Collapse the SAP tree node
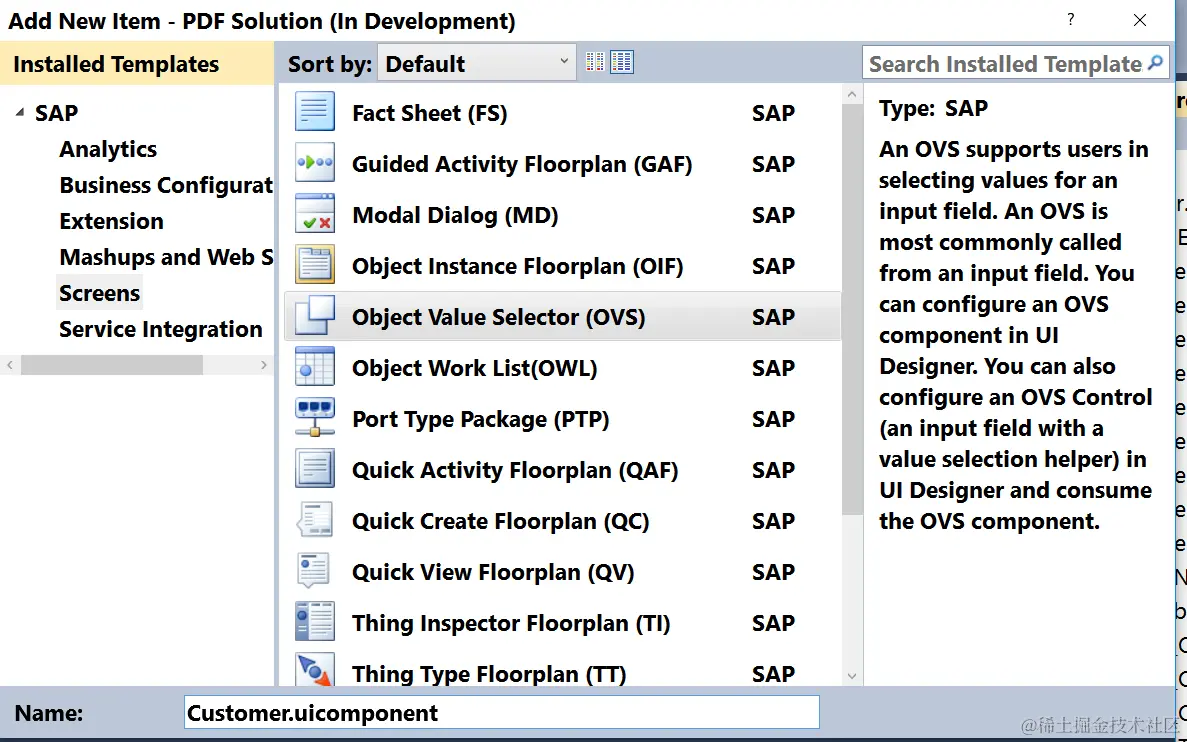The height and width of the screenshot is (742, 1187). click(20, 112)
